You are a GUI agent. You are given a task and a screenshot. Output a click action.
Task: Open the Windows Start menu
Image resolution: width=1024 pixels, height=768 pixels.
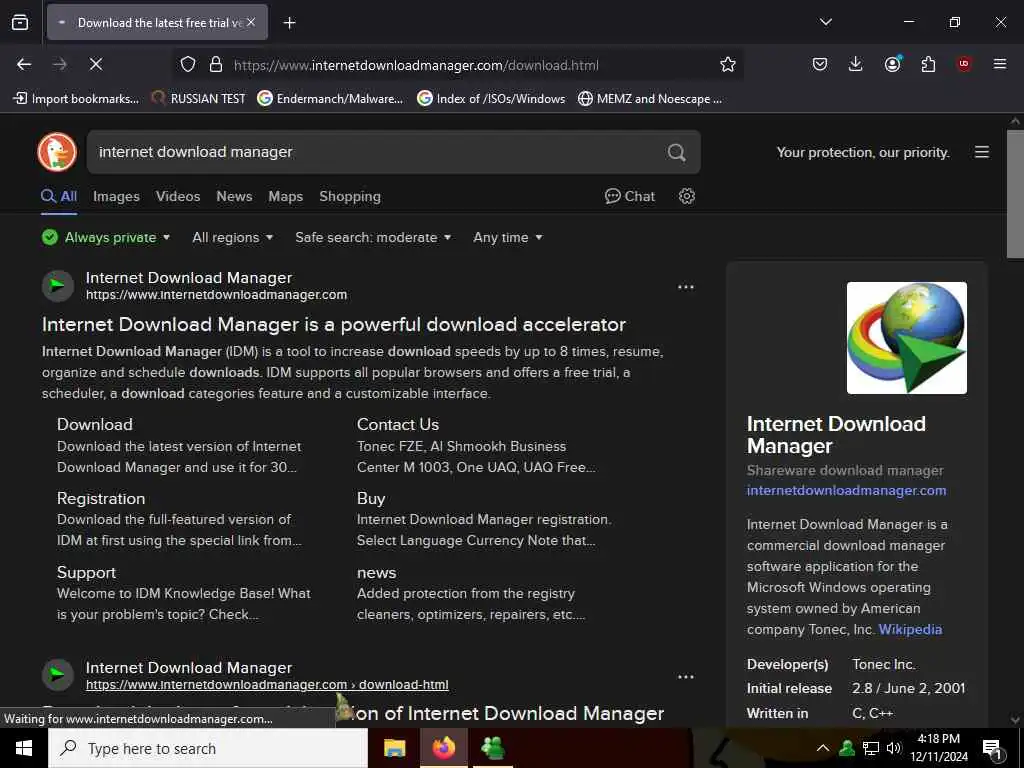[24, 748]
